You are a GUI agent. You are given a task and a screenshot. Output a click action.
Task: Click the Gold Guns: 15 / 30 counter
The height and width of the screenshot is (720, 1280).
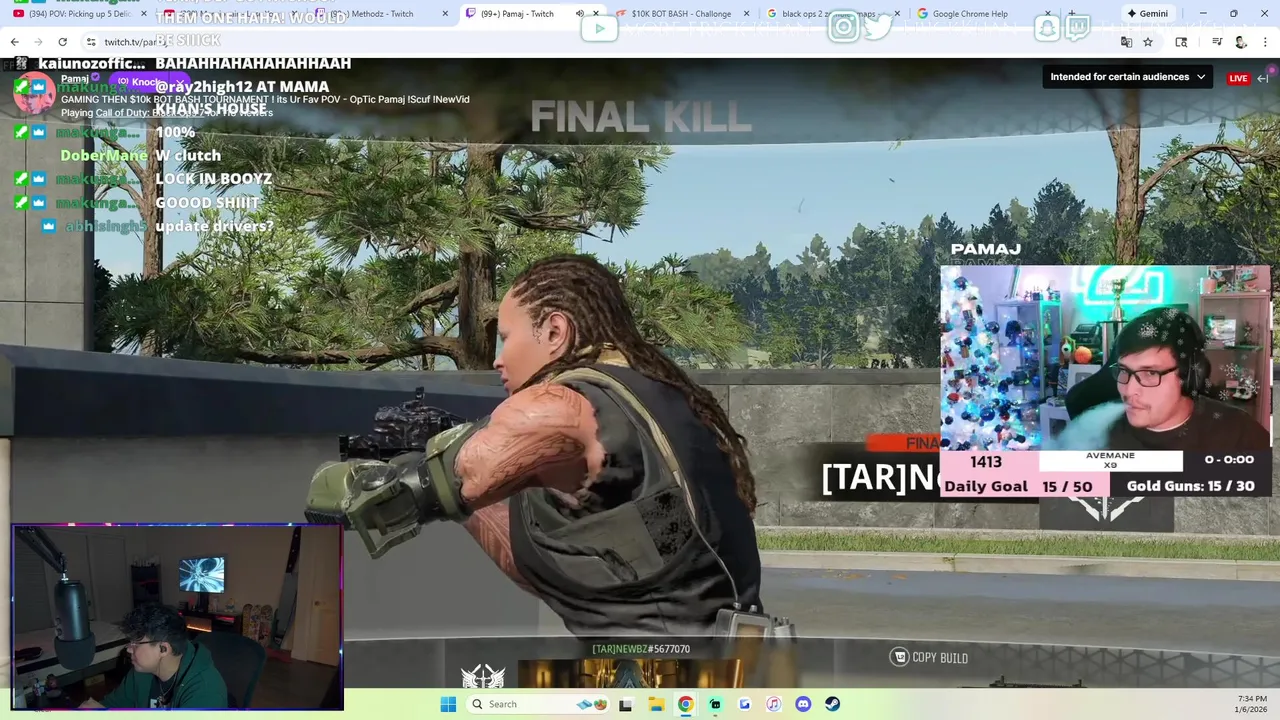[x=1190, y=486]
